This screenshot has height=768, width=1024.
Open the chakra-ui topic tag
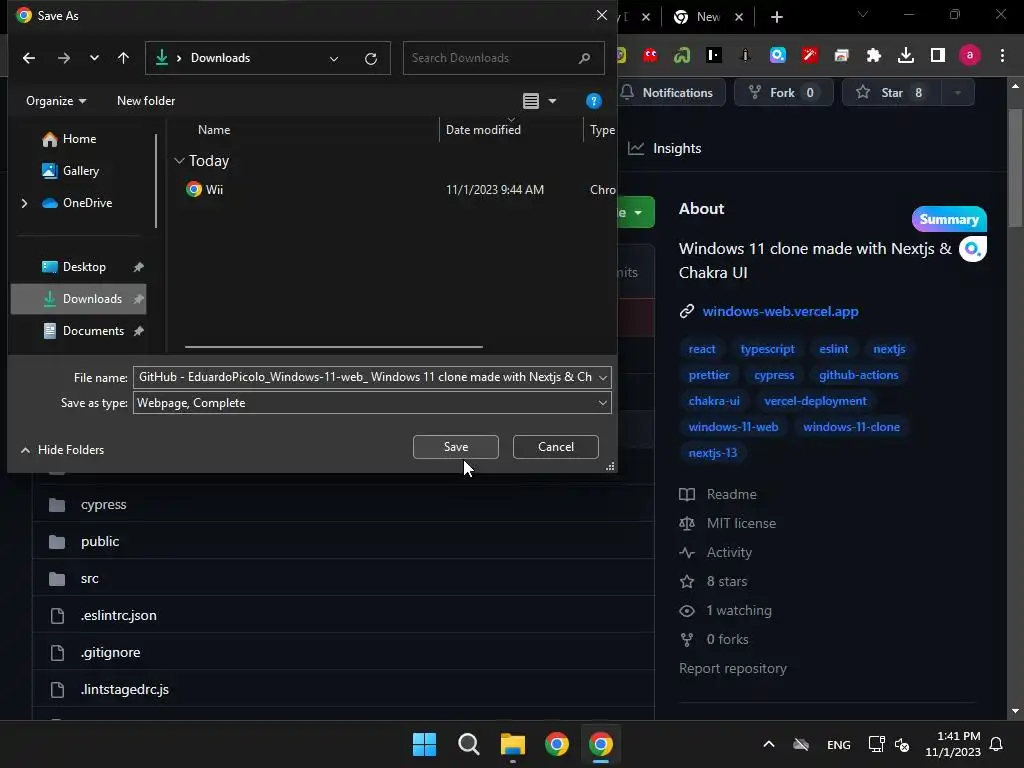[x=714, y=401]
